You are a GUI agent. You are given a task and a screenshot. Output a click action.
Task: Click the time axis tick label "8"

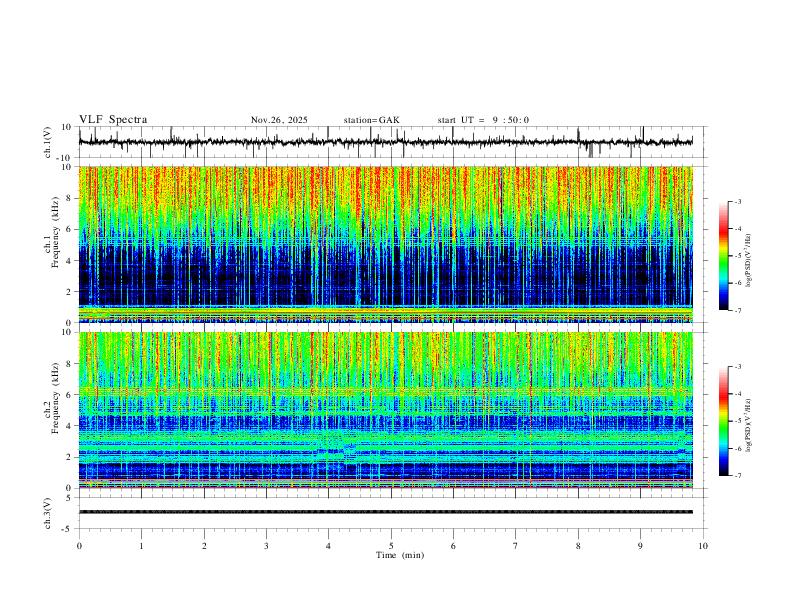point(578,546)
